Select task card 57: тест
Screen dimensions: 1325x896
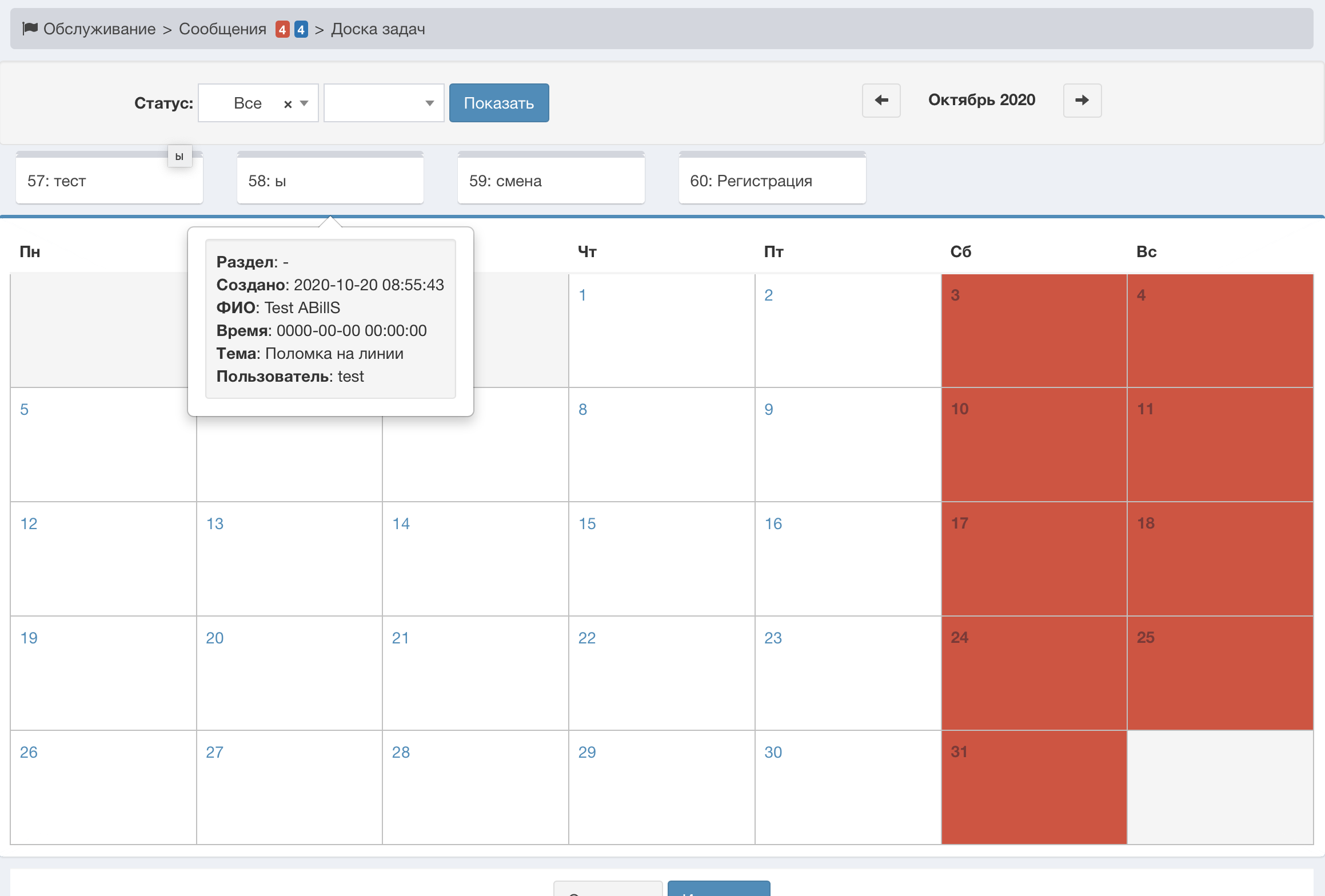point(109,181)
